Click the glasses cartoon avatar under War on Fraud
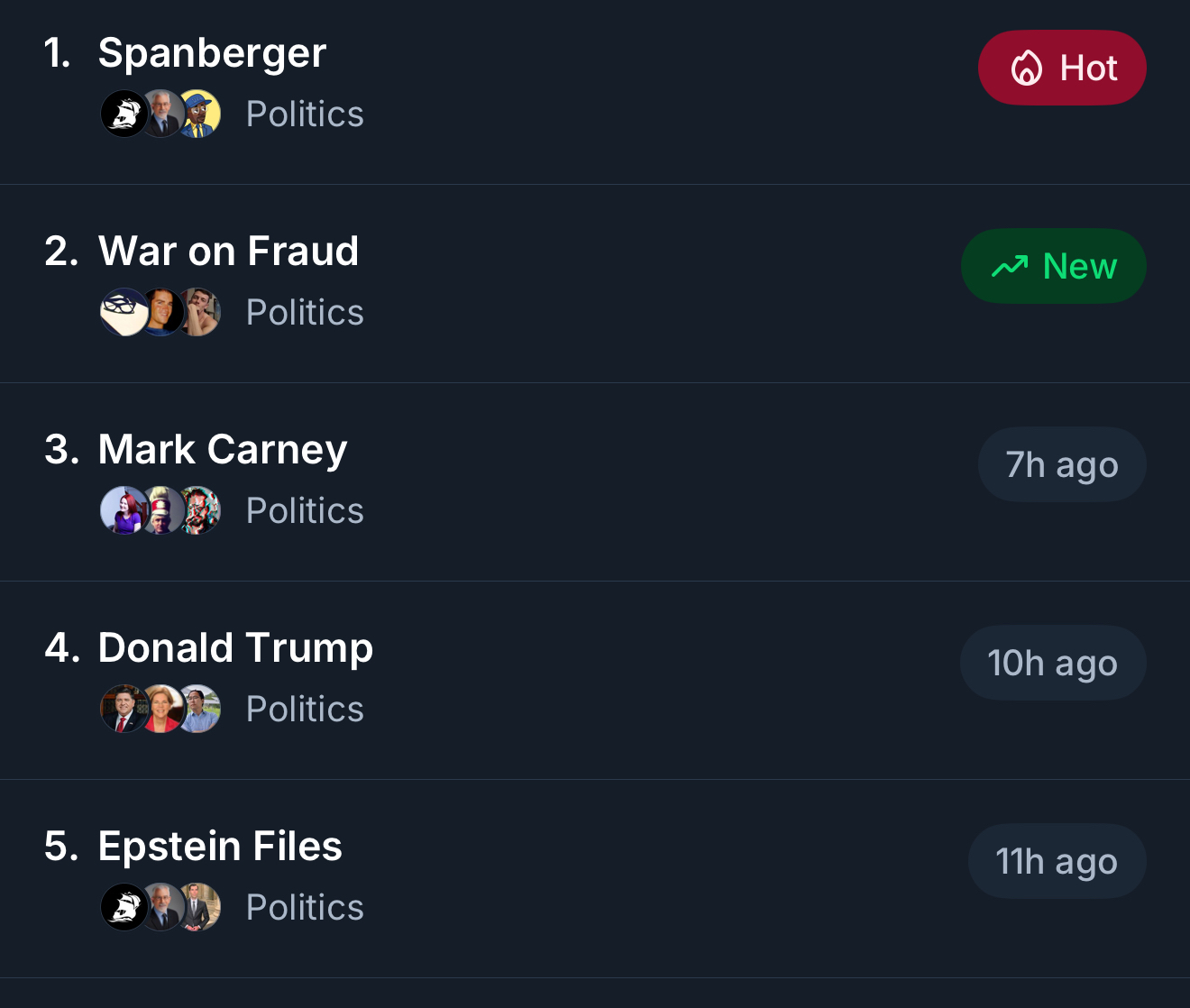Screen dimensions: 1190x1008 pos(122,313)
